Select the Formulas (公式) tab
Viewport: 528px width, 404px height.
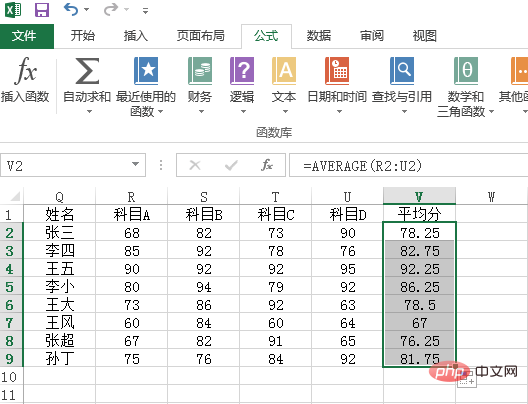(x=266, y=36)
